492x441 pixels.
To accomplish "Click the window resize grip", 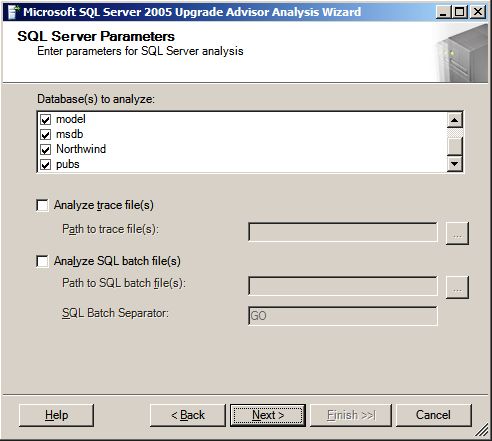I will [482, 431].
